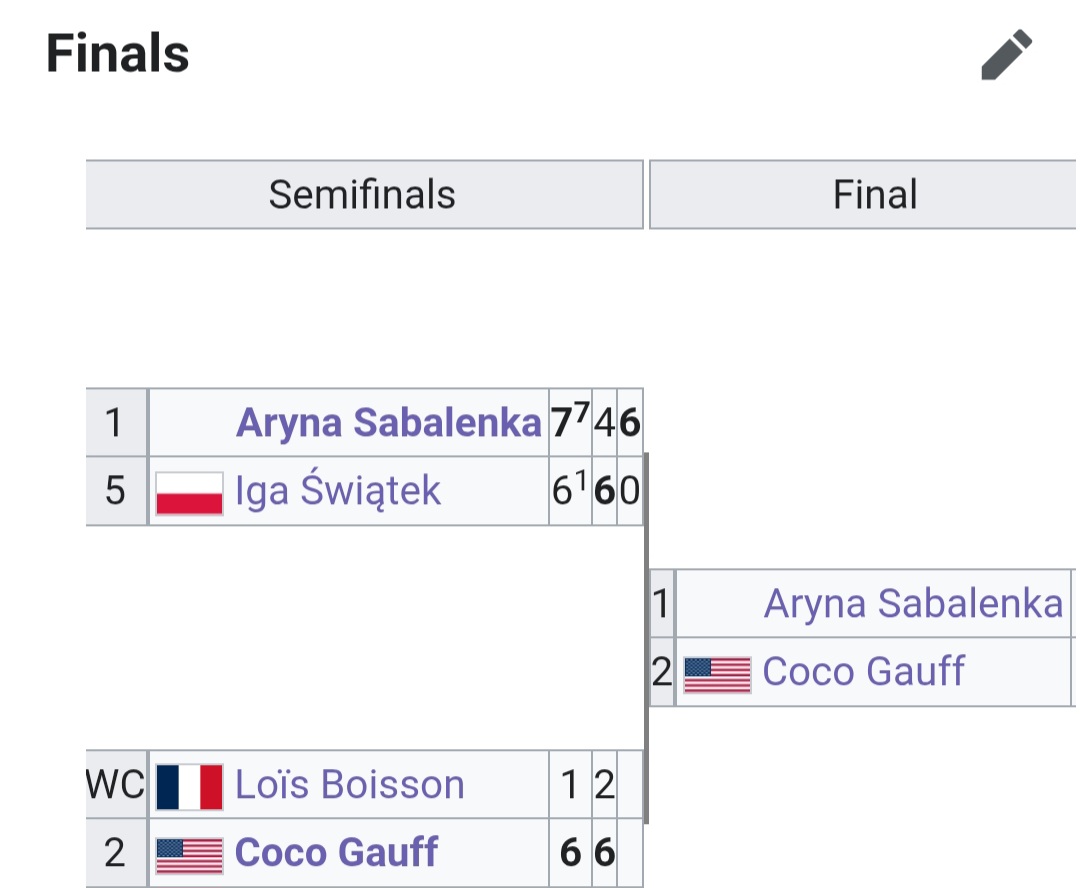
Task: Click Świątek's third-set score of 0
Action: click(629, 492)
